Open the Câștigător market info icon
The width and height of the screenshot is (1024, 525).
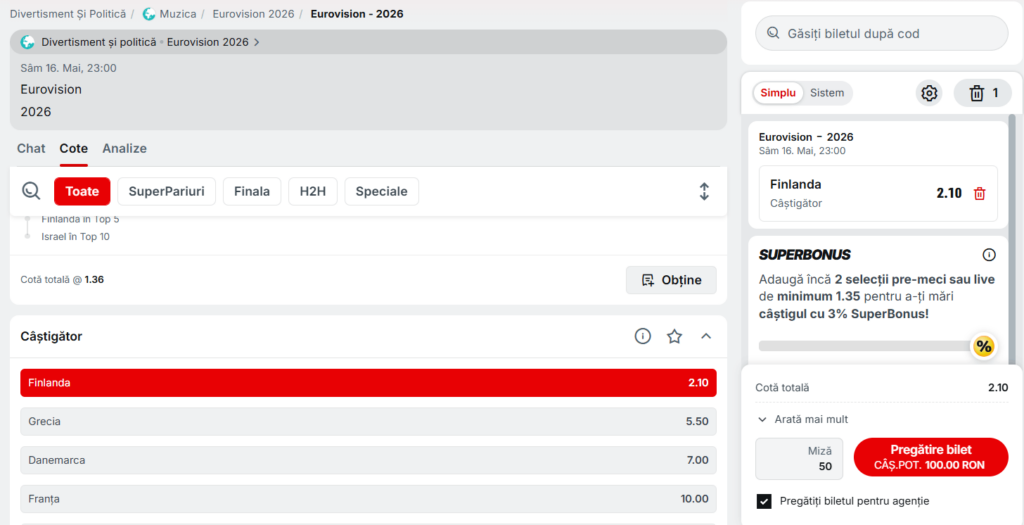(x=643, y=336)
